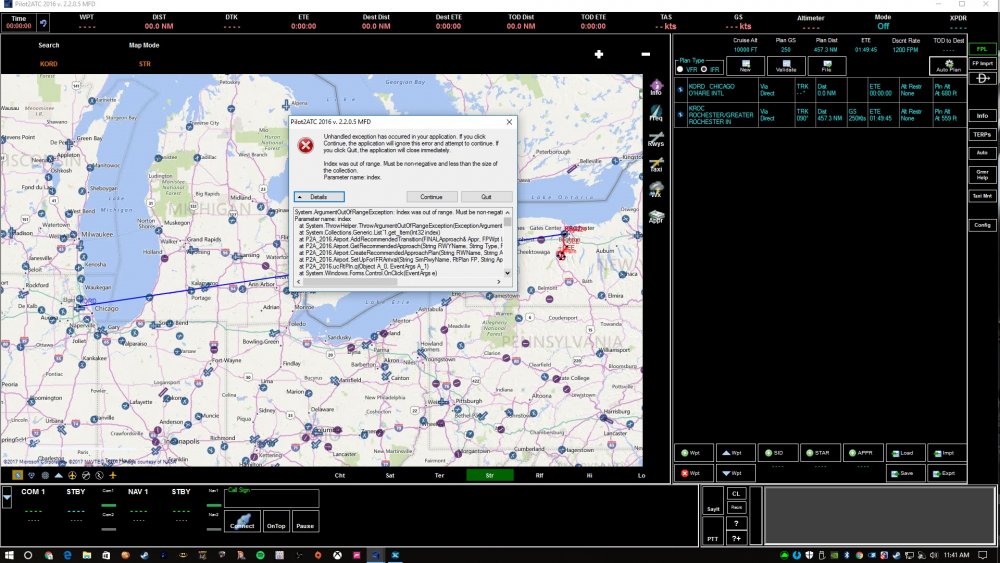Open the airport Info icon beside the map

pyautogui.click(x=656, y=88)
